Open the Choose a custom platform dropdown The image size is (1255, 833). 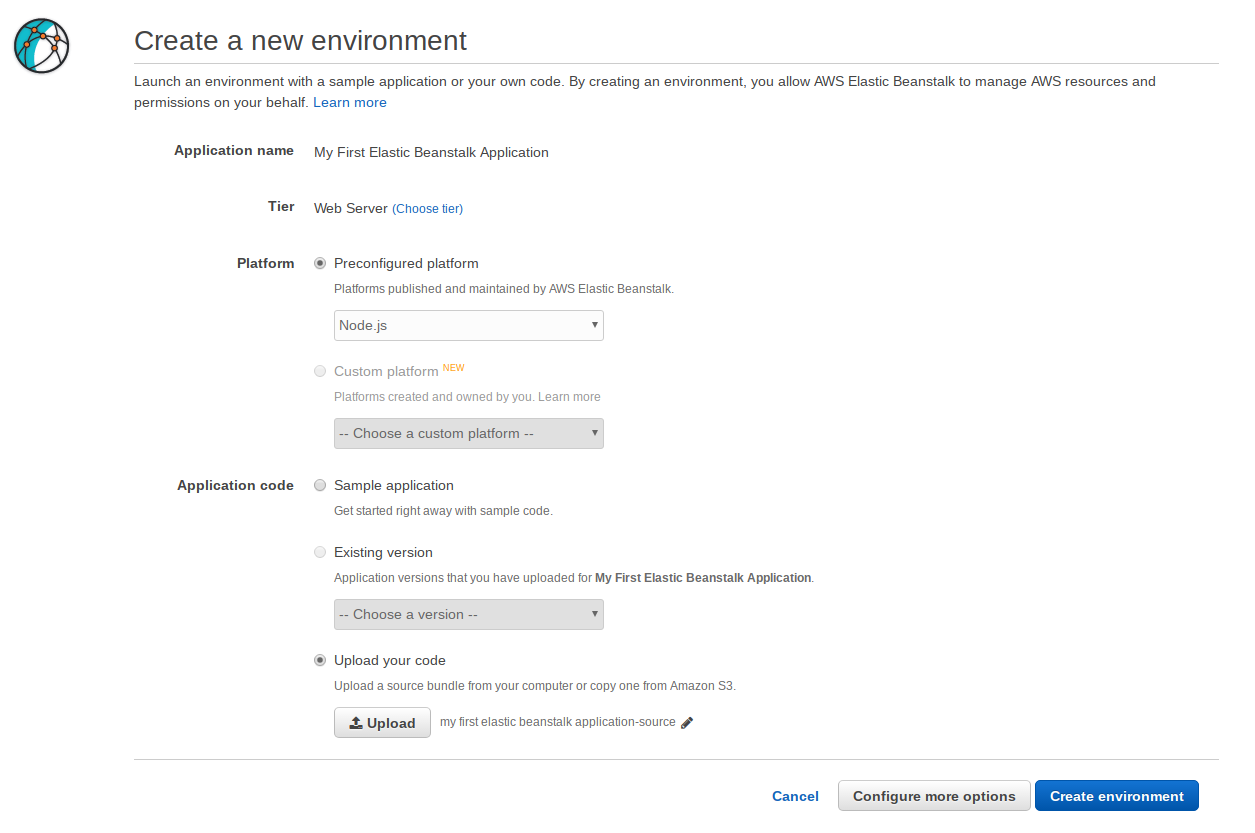tap(469, 433)
